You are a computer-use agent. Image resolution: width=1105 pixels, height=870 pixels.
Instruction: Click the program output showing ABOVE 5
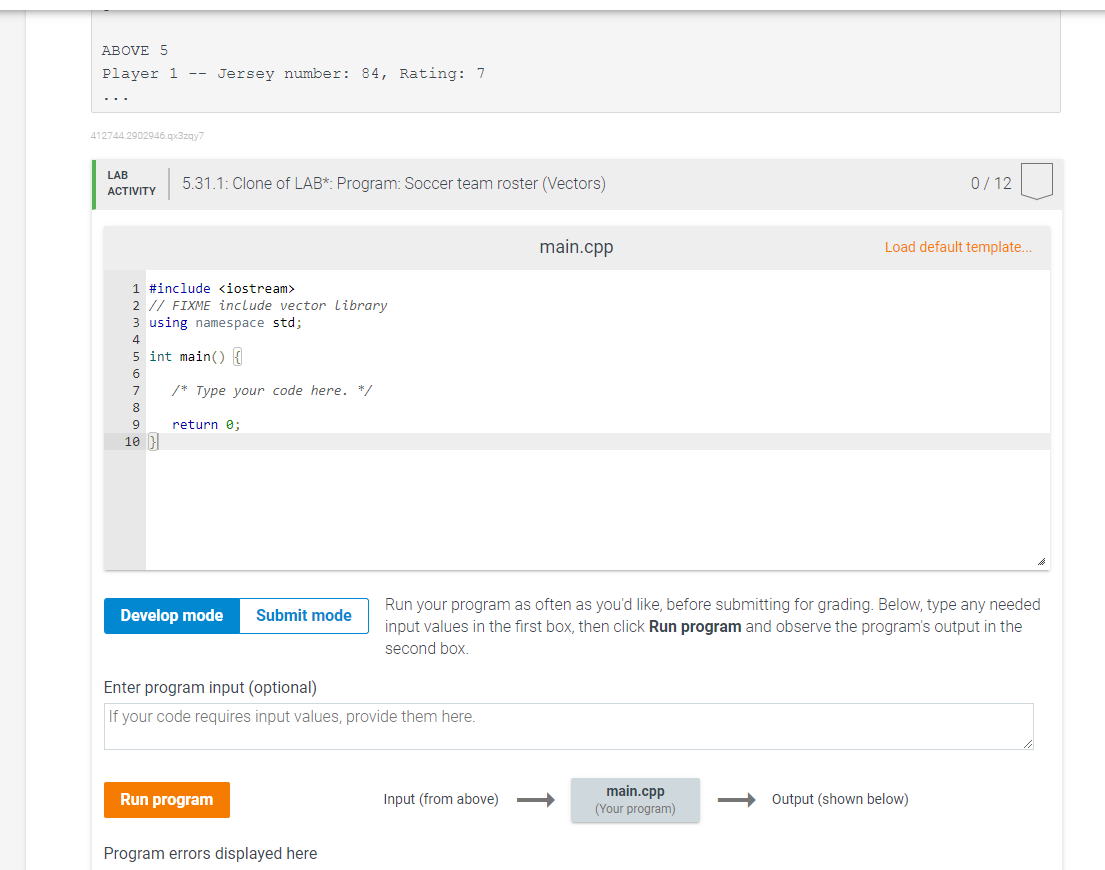(x=133, y=50)
